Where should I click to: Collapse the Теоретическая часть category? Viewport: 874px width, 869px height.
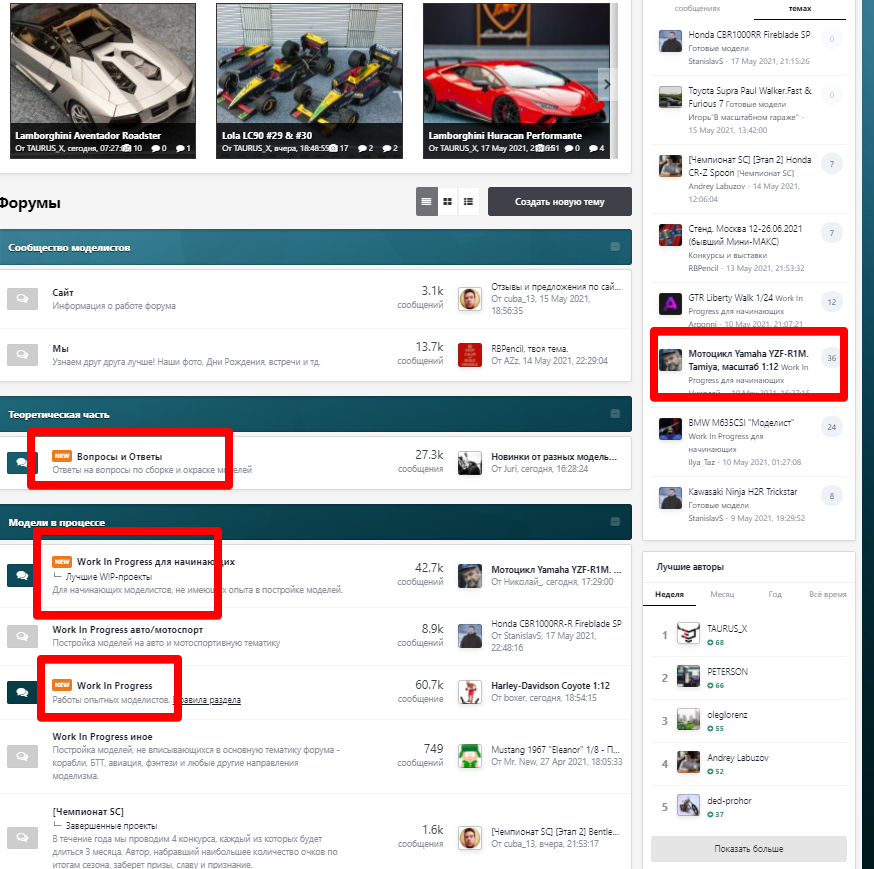615,413
